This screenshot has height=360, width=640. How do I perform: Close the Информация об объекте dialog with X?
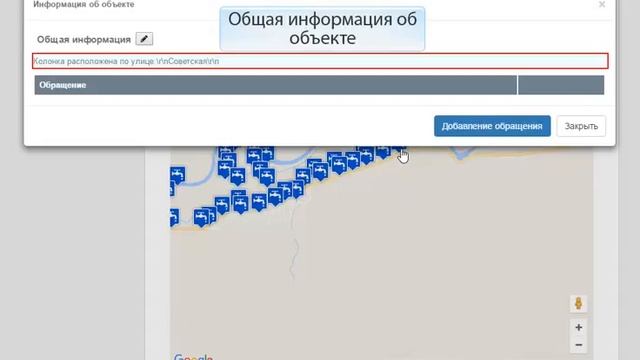click(x=602, y=4)
